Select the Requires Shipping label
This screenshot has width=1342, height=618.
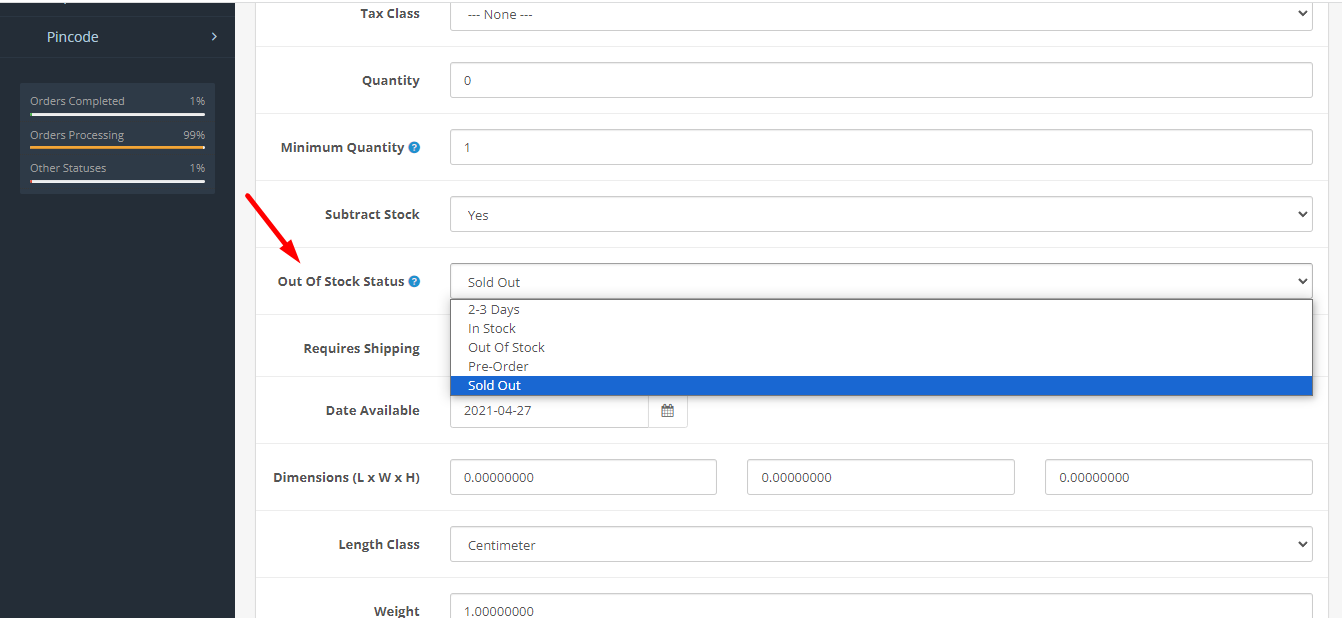pyautogui.click(x=362, y=348)
